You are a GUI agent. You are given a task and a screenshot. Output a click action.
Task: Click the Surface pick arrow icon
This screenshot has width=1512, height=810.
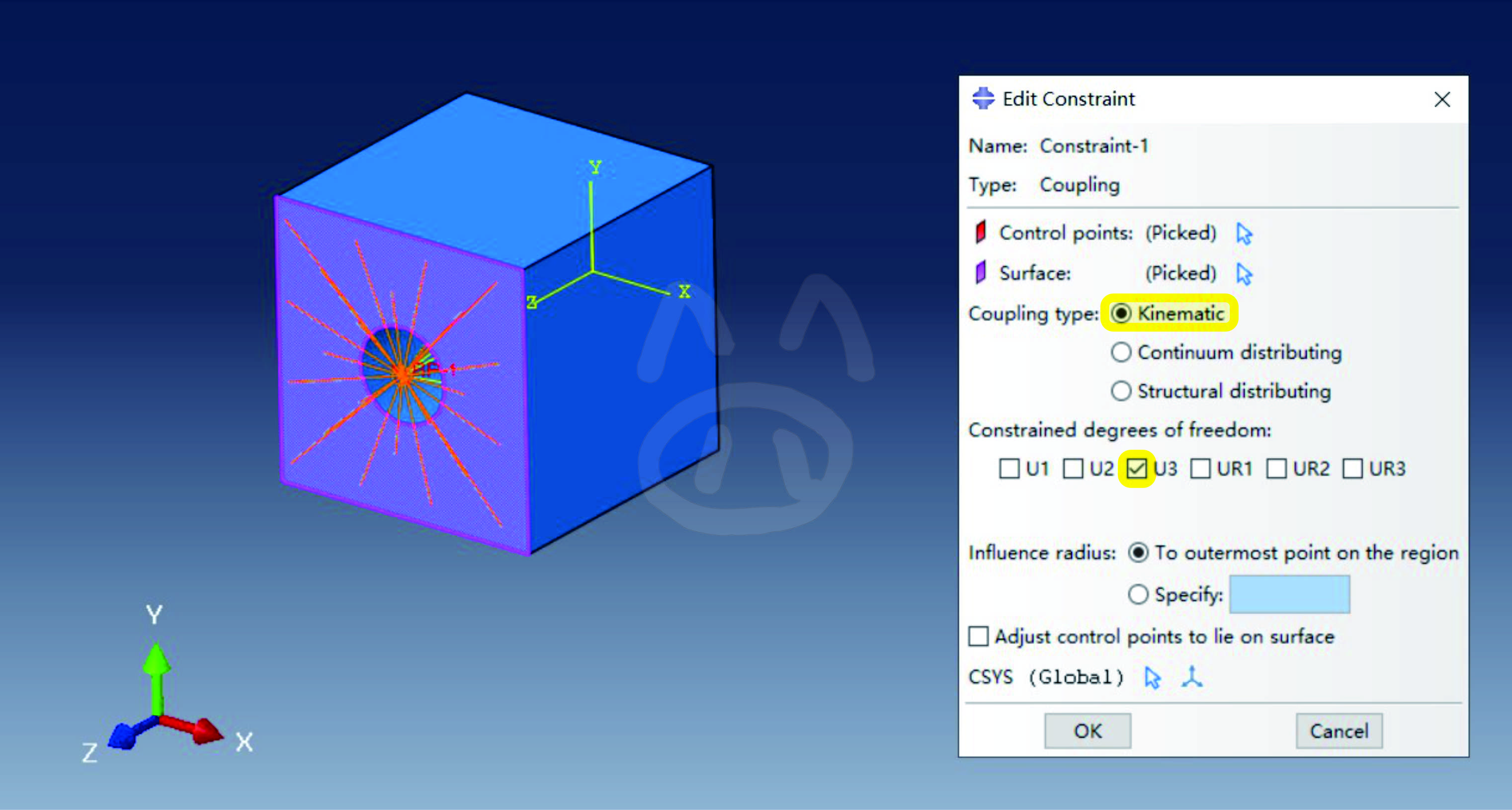(1244, 273)
